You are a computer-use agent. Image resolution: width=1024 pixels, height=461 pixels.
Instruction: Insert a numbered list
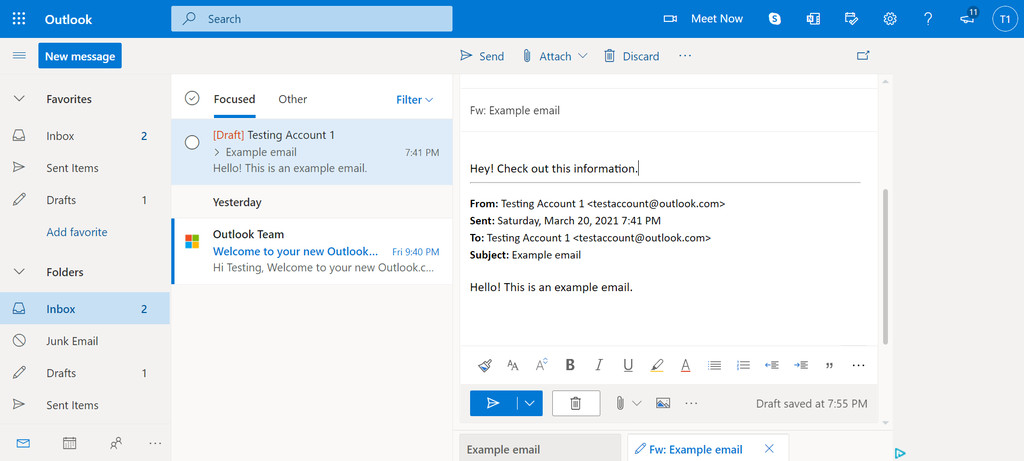click(x=743, y=365)
